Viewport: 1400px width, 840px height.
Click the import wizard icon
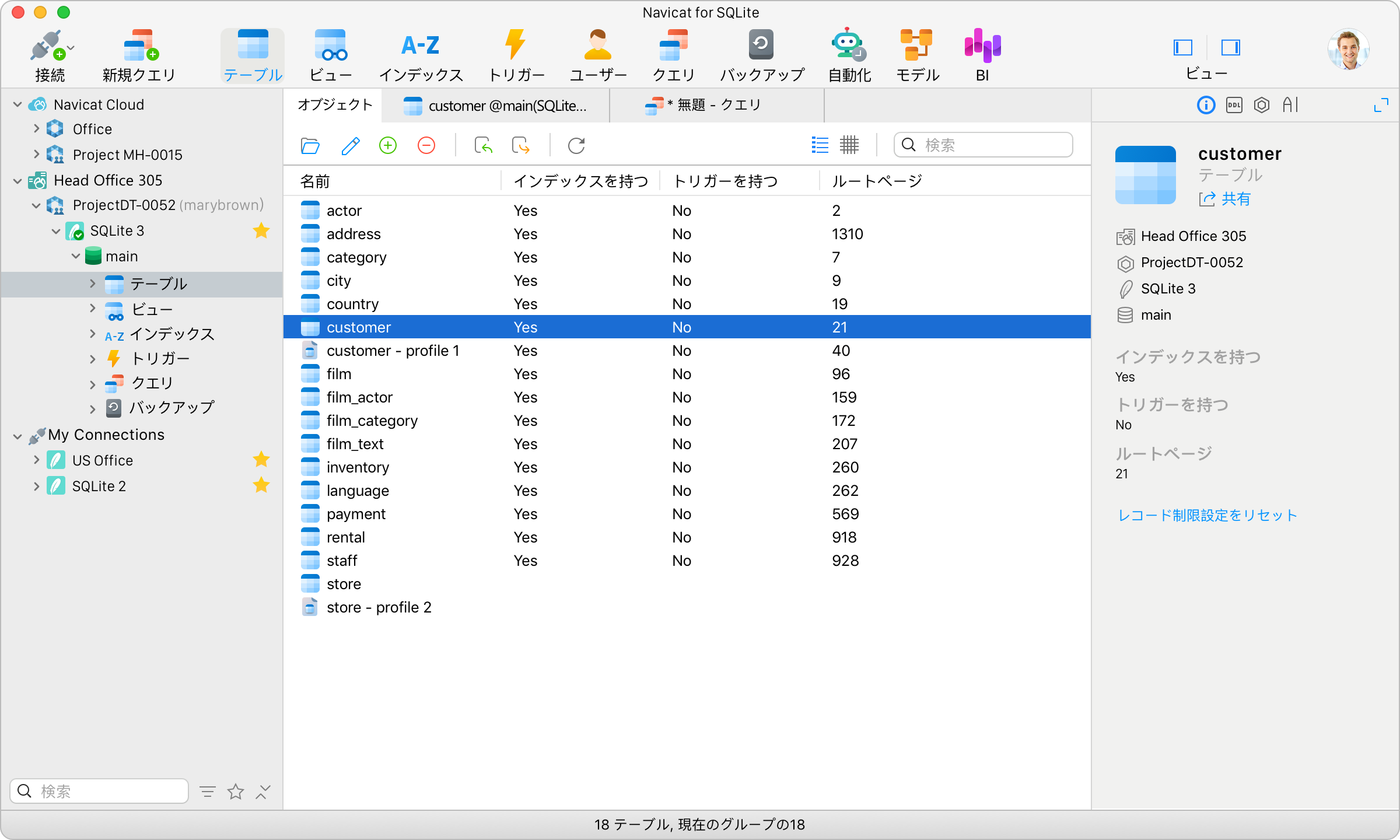pos(483,145)
